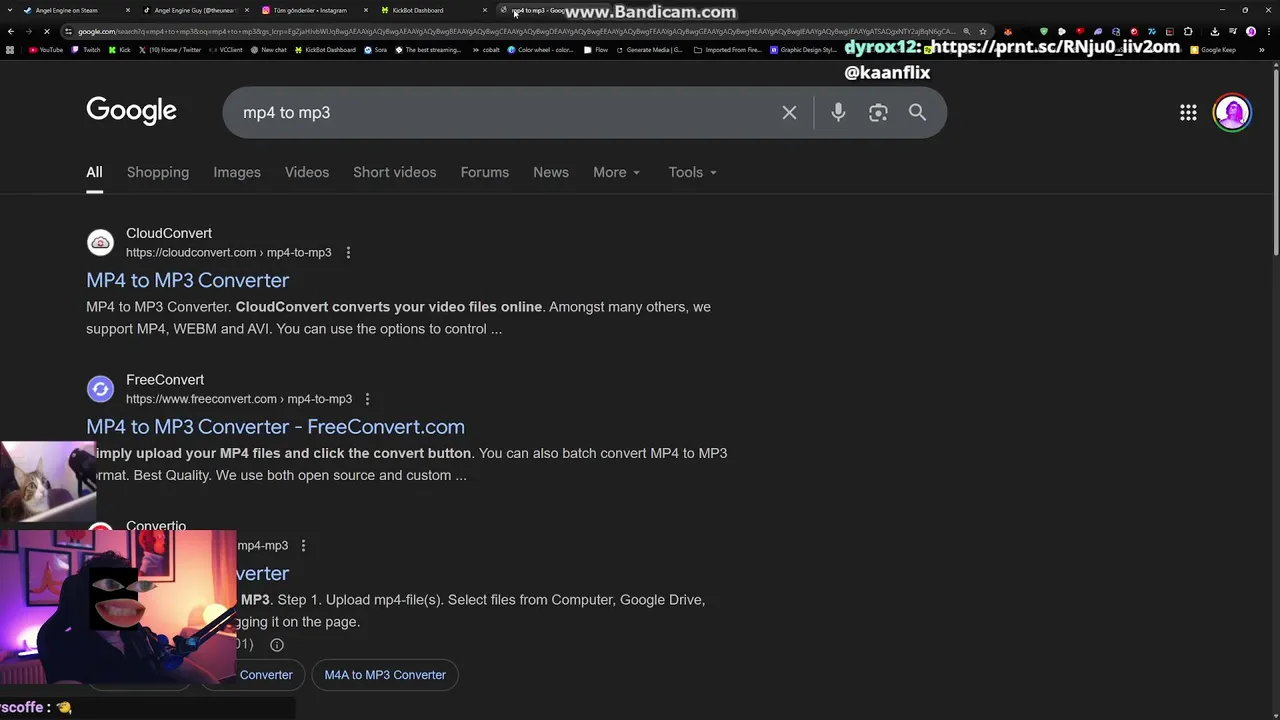Click the info icon near Convertio rating
1280x720 pixels.
[x=277, y=645]
